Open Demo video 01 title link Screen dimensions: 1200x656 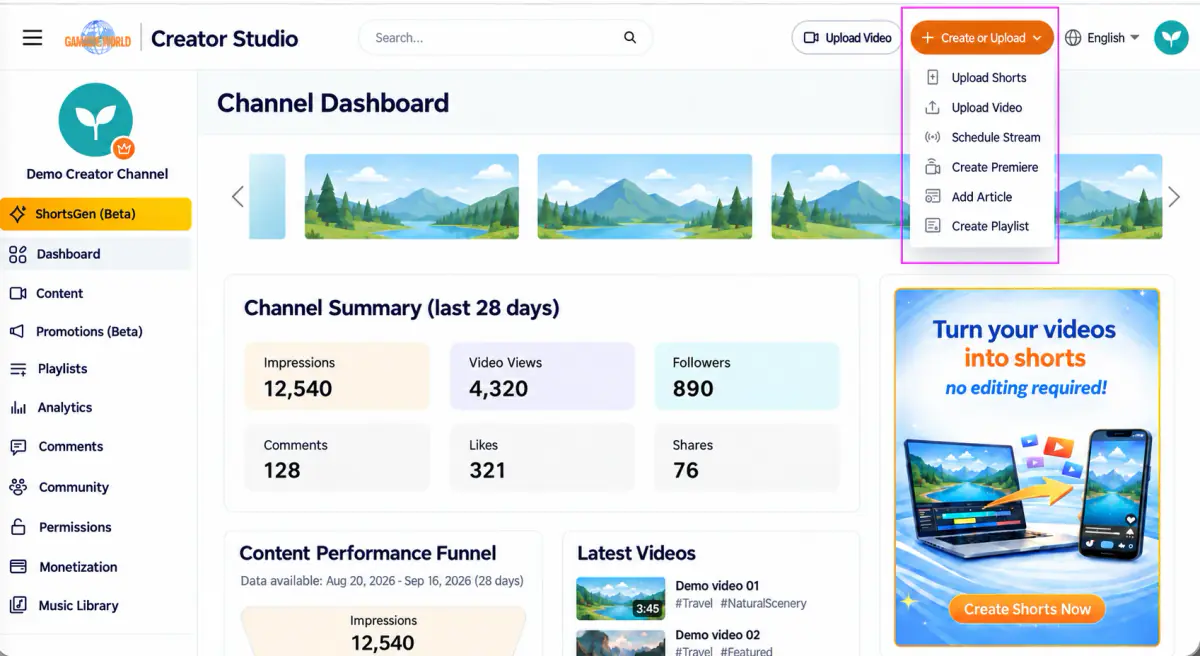tap(717, 586)
